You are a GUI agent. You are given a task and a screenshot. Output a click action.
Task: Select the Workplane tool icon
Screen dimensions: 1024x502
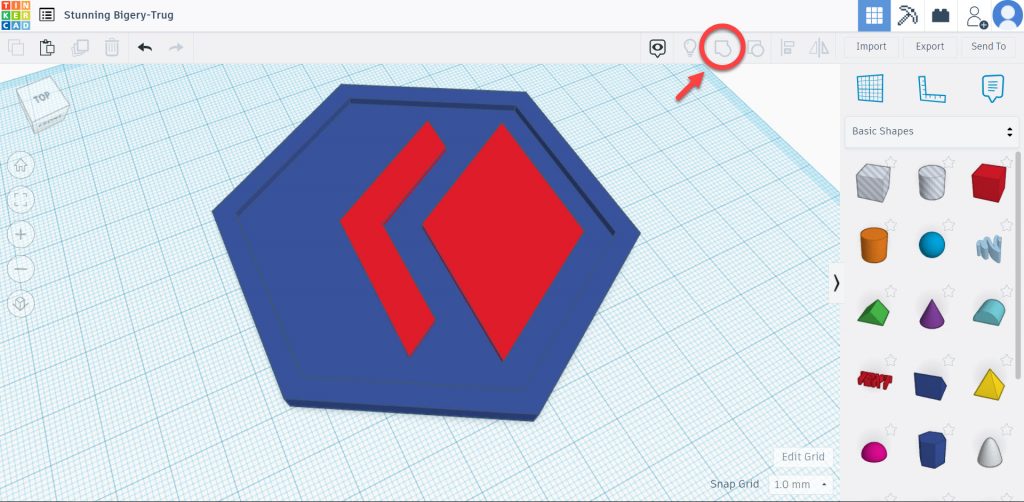click(x=870, y=89)
